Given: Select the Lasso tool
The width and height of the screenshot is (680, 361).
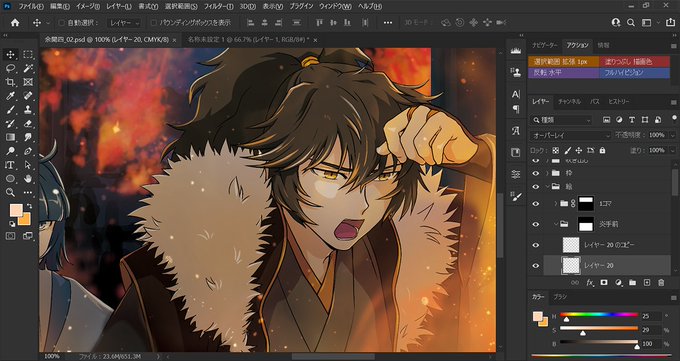Looking at the screenshot, I should pyautogui.click(x=10, y=68).
